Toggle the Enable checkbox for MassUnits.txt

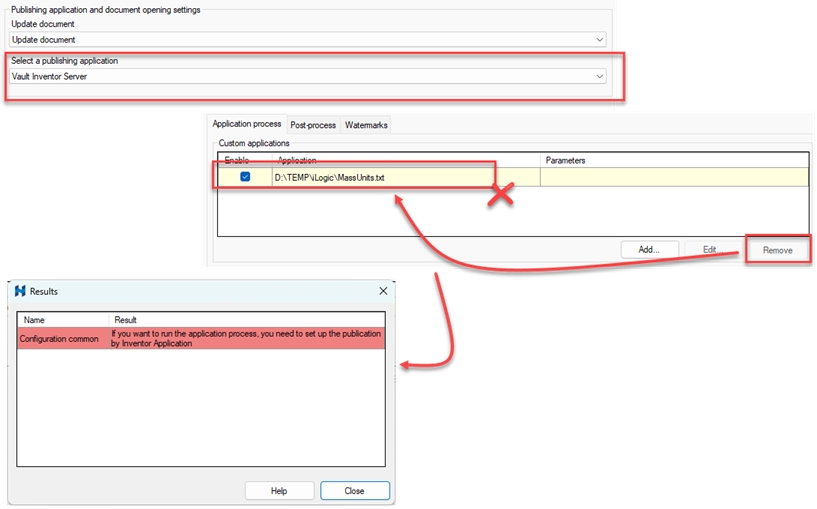tap(245, 177)
